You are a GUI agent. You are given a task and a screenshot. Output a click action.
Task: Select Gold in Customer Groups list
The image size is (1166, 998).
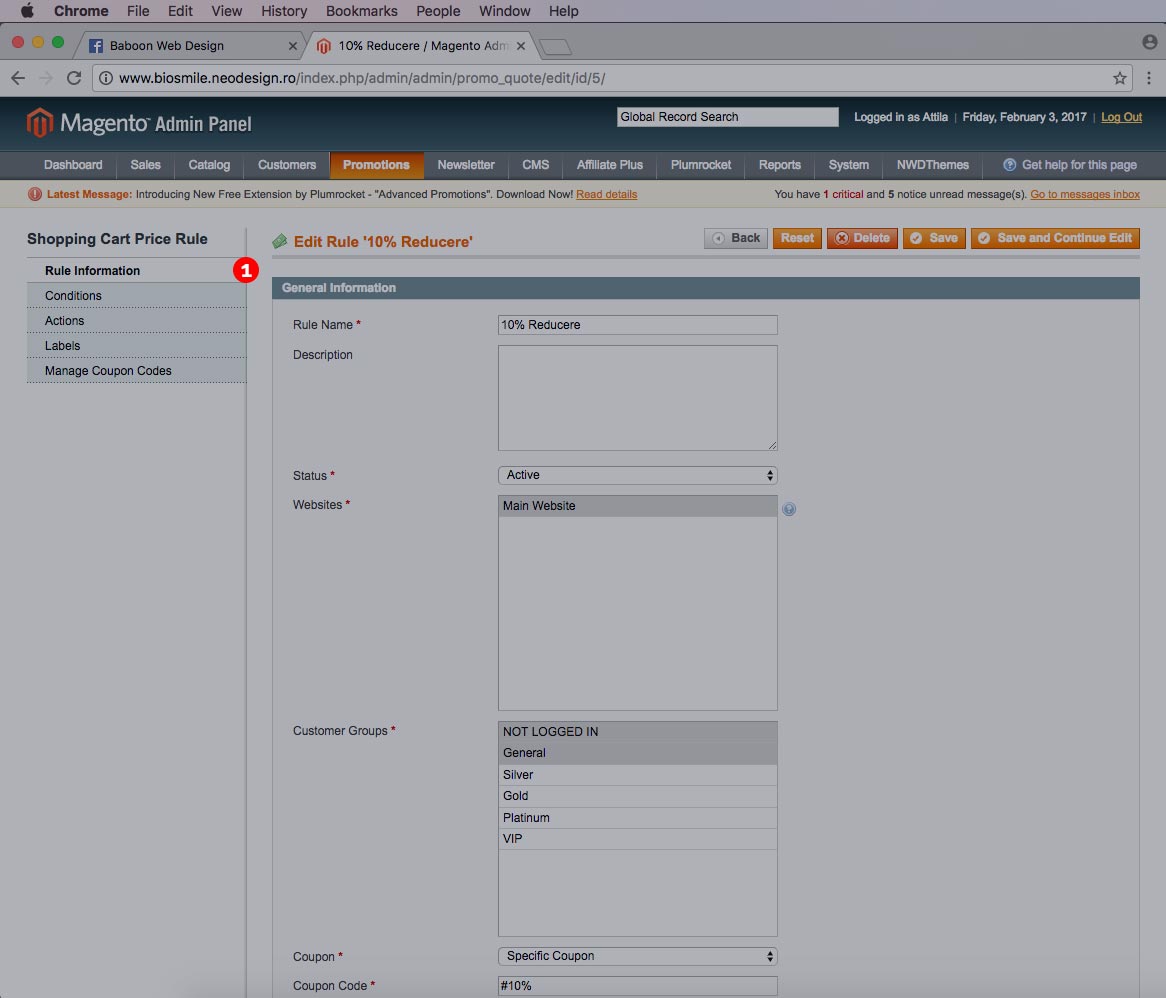637,796
